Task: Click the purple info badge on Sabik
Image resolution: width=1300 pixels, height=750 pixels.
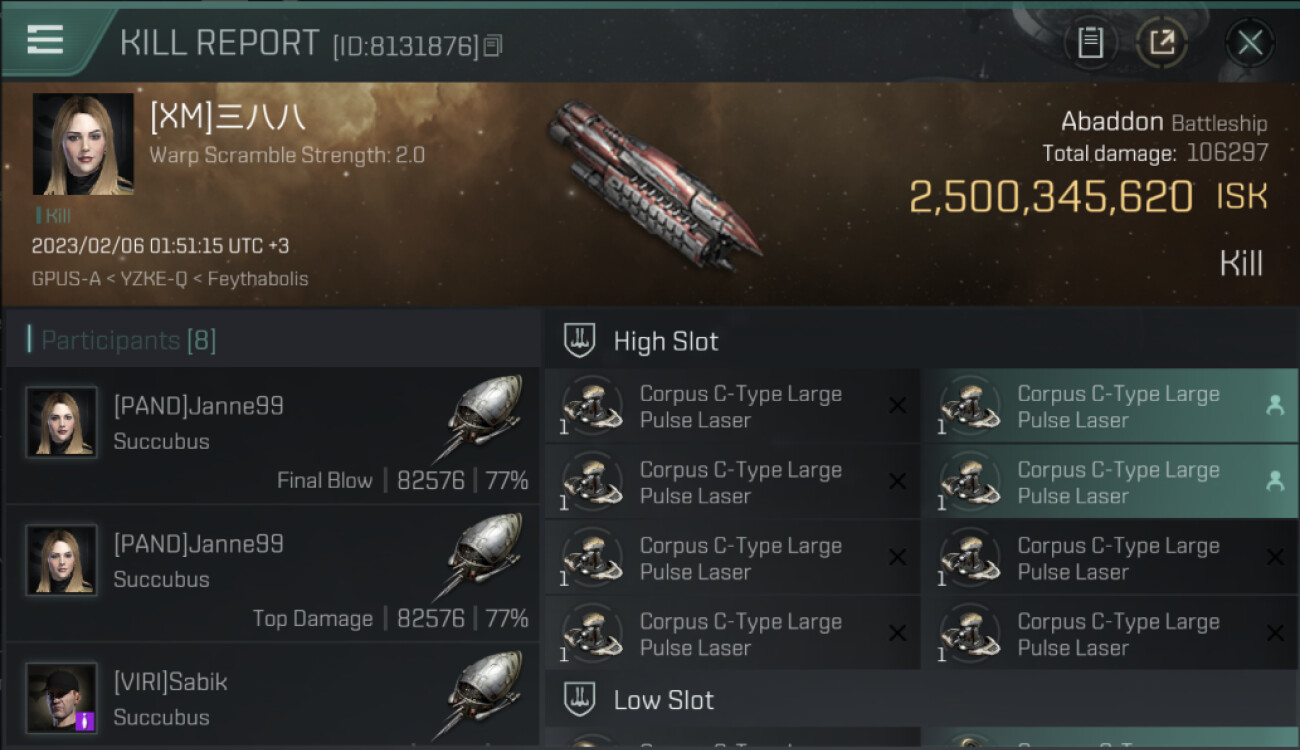Action: [x=85, y=720]
